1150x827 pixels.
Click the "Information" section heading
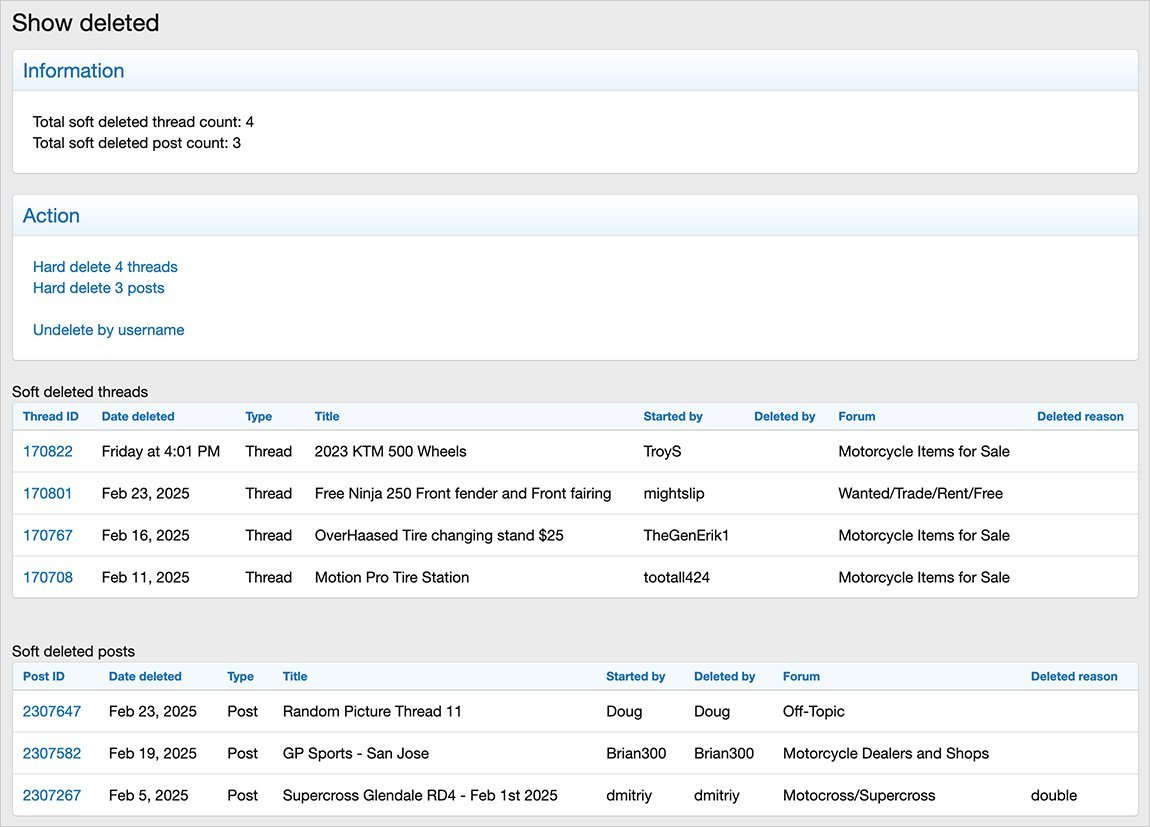tap(73, 70)
